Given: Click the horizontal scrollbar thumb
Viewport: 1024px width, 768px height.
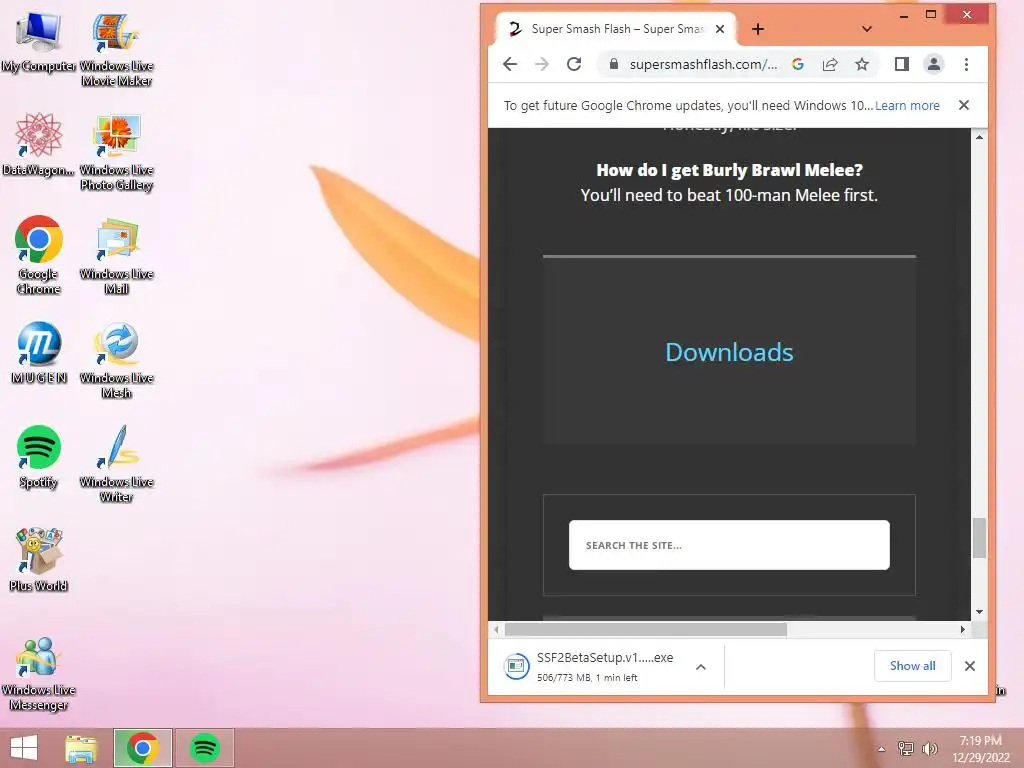Looking at the screenshot, I should click(x=645, y=630).
